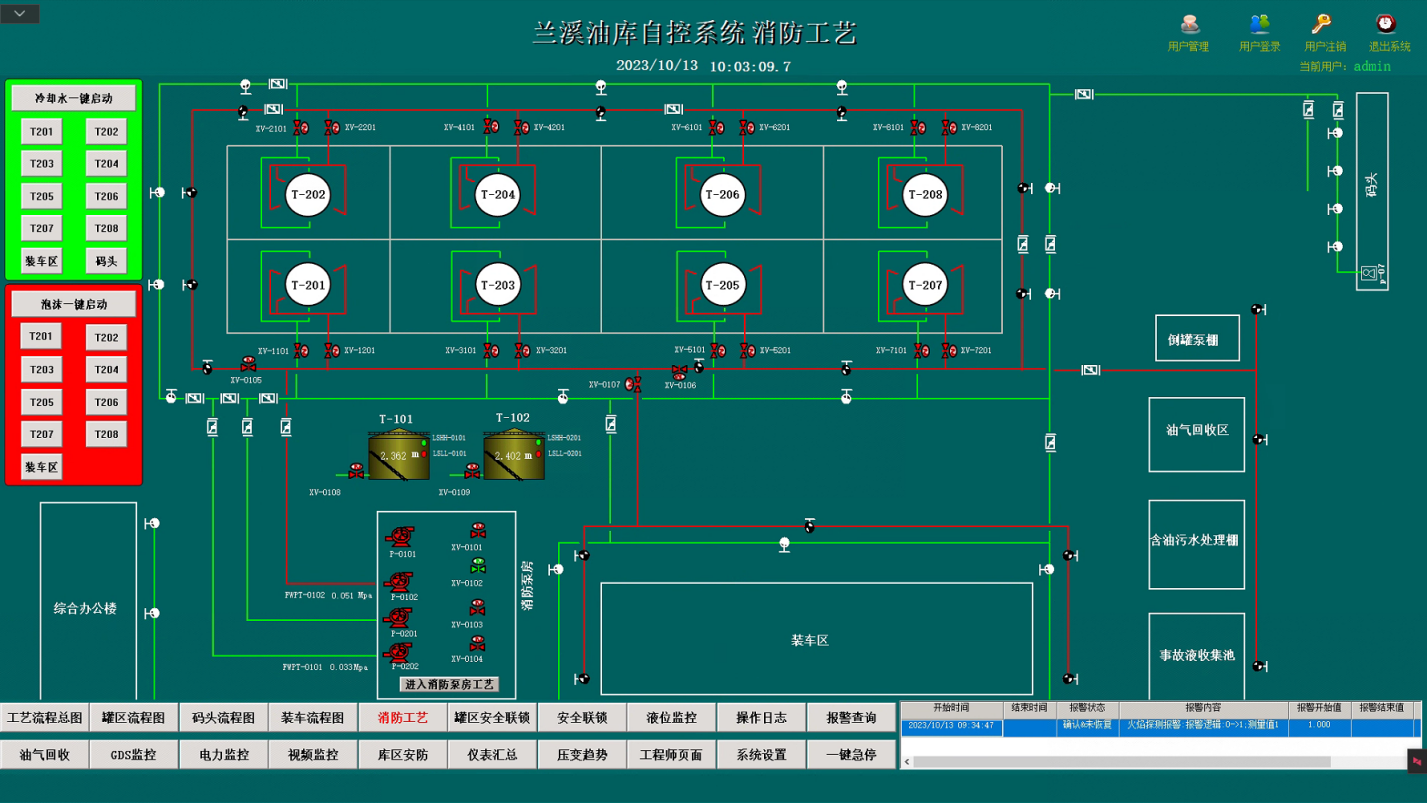The width and height of the screenshot is (1427, 803).
Task: Open the 液位监控 level monitoring tab
Action: click(671, 718)
